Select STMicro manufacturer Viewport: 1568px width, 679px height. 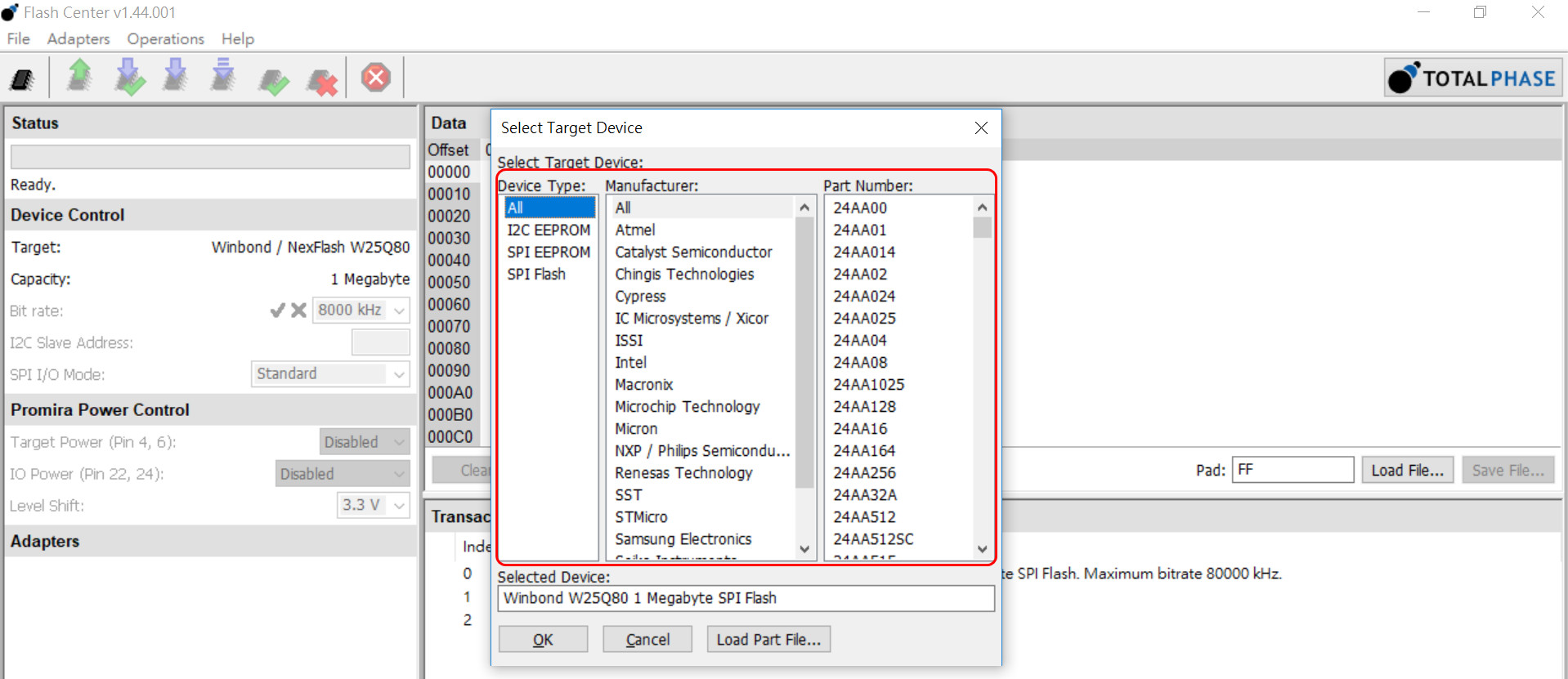pos(641,516)
